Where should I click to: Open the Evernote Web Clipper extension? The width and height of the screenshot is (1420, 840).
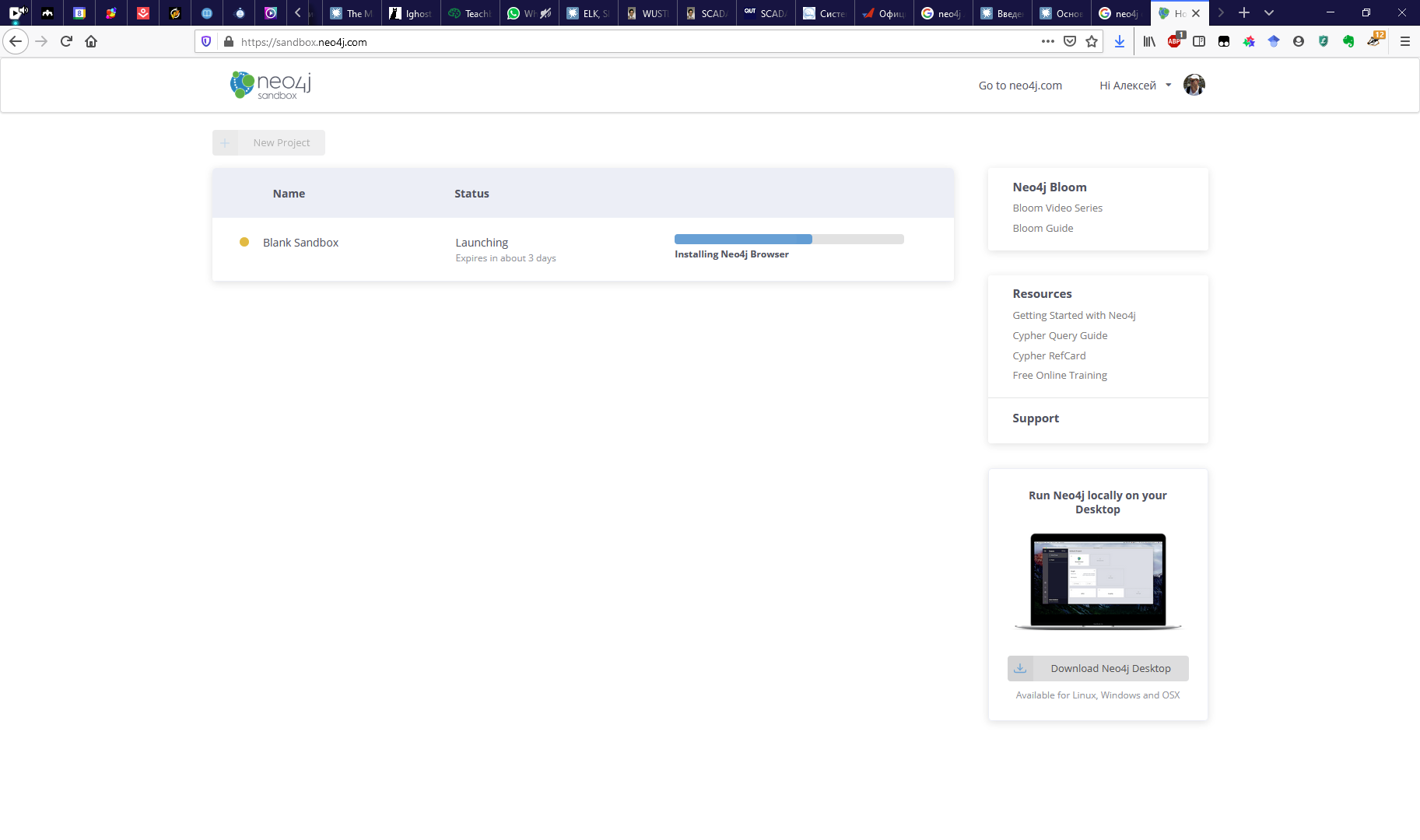[x=1348, y=41]
